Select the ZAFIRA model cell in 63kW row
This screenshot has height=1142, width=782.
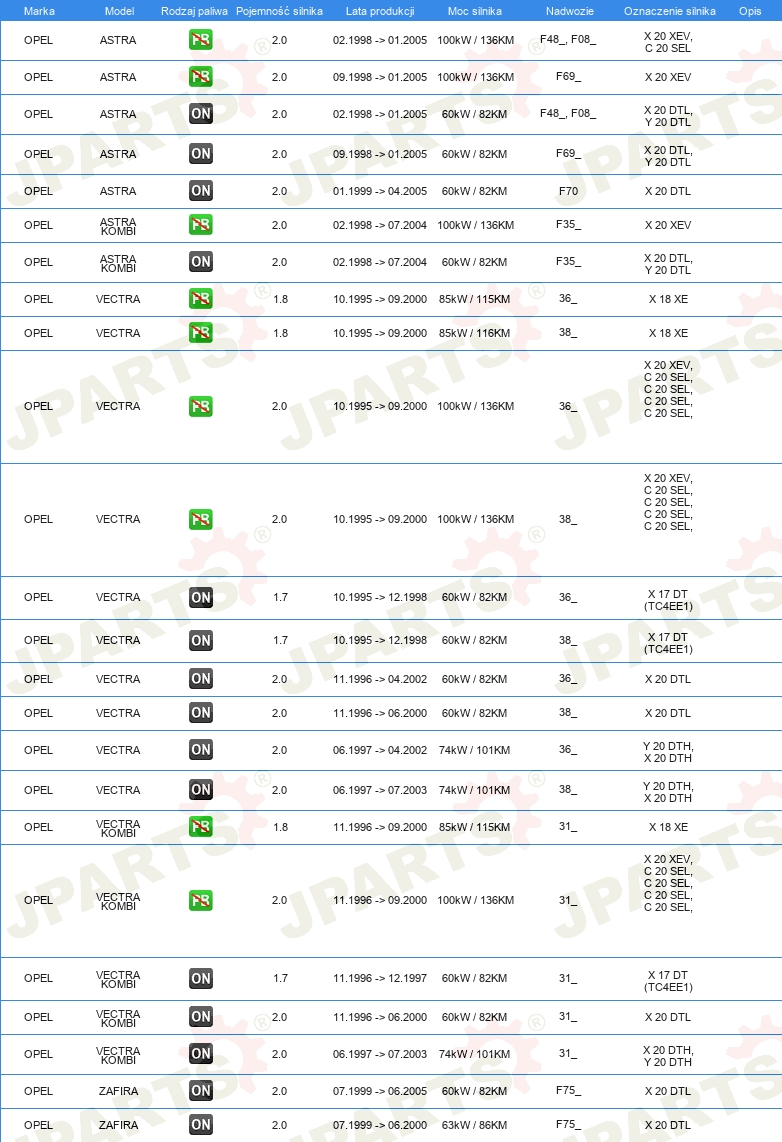118,1125
